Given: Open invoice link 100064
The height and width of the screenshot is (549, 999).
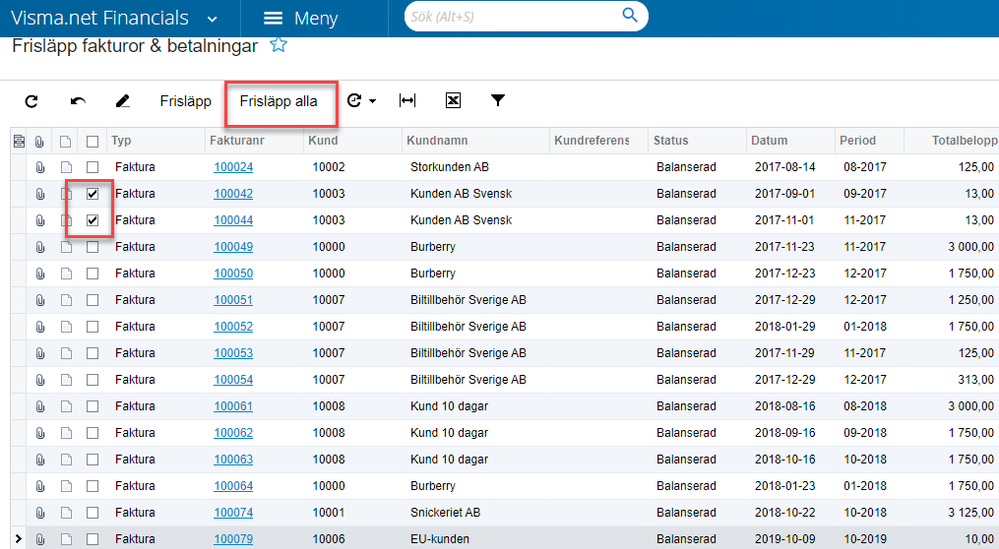Looking at the screenshot, I should tap(233, 486).
